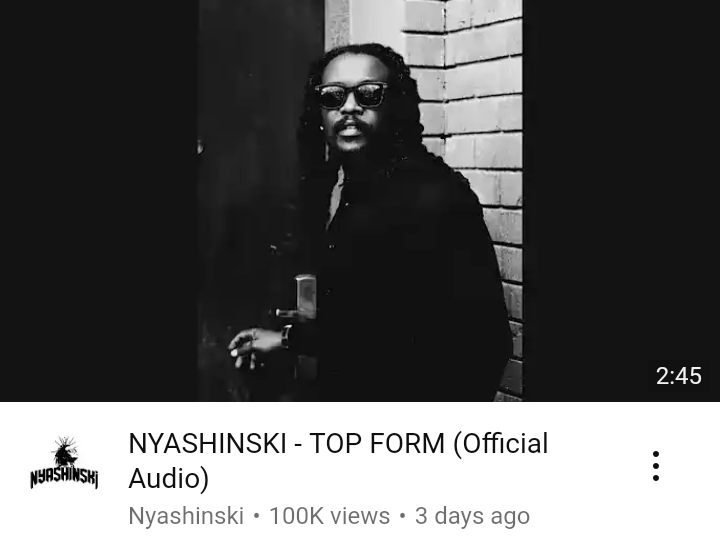
Task: Click the 2:45 duration badge
Action: pos(679,376)
